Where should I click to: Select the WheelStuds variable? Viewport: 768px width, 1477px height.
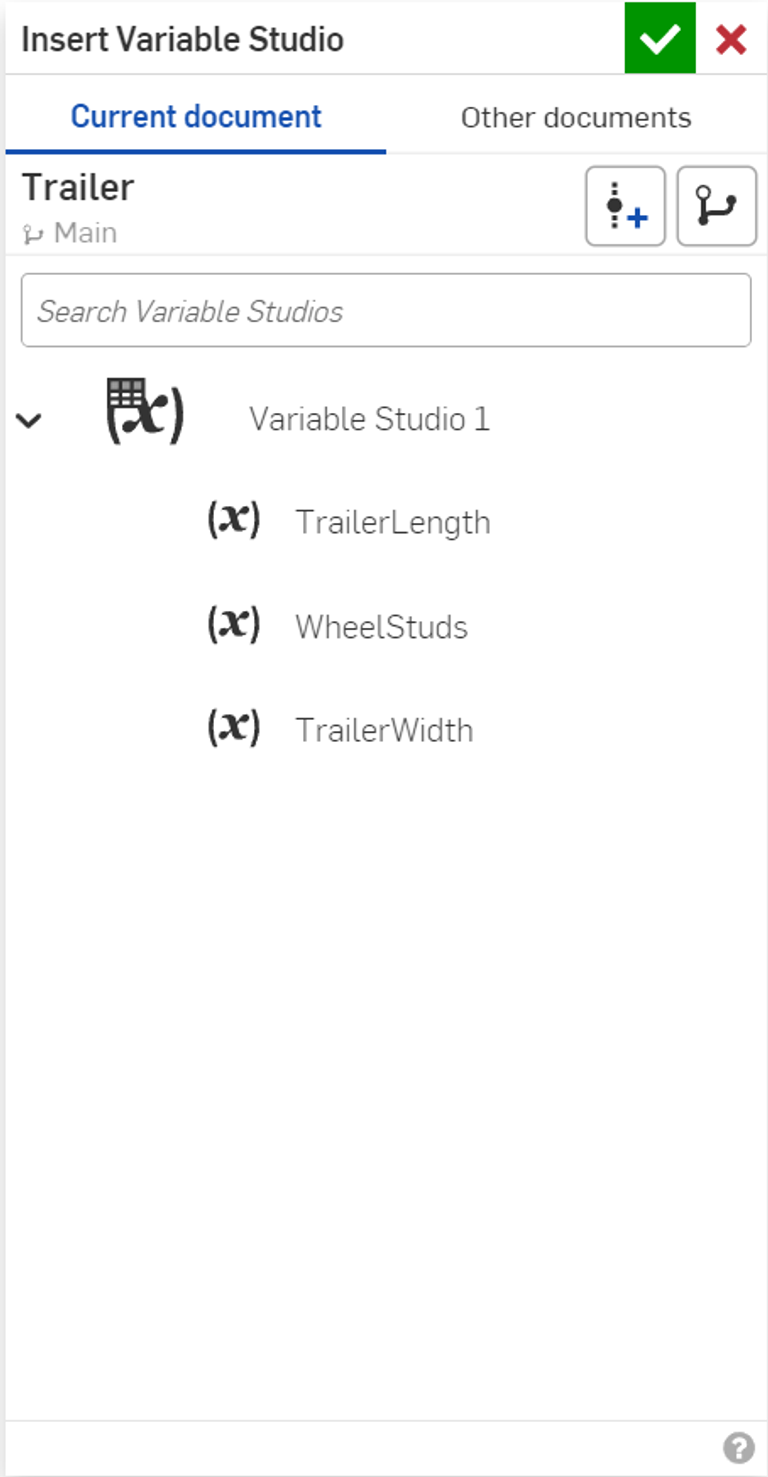382,627
